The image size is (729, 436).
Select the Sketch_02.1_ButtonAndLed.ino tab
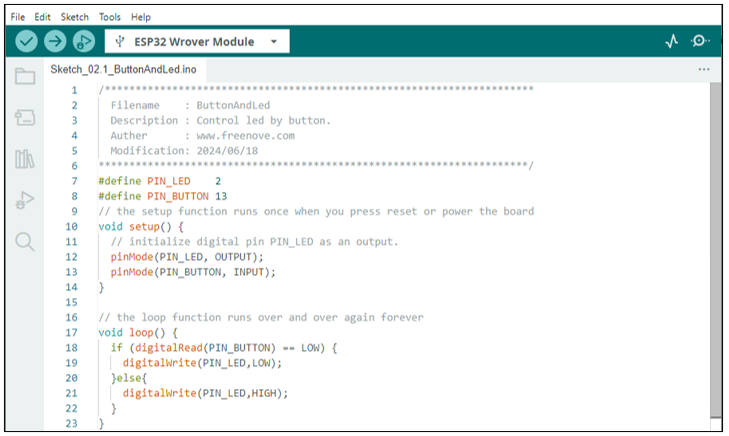(x=124, y=69)
